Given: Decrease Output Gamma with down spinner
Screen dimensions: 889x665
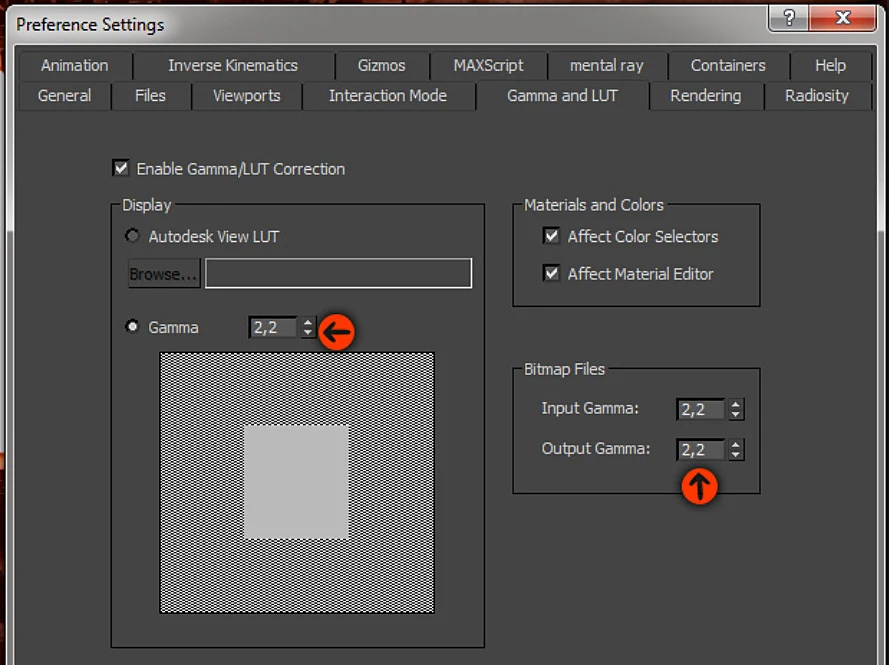Looking at the screenshot, I should 736,455.
